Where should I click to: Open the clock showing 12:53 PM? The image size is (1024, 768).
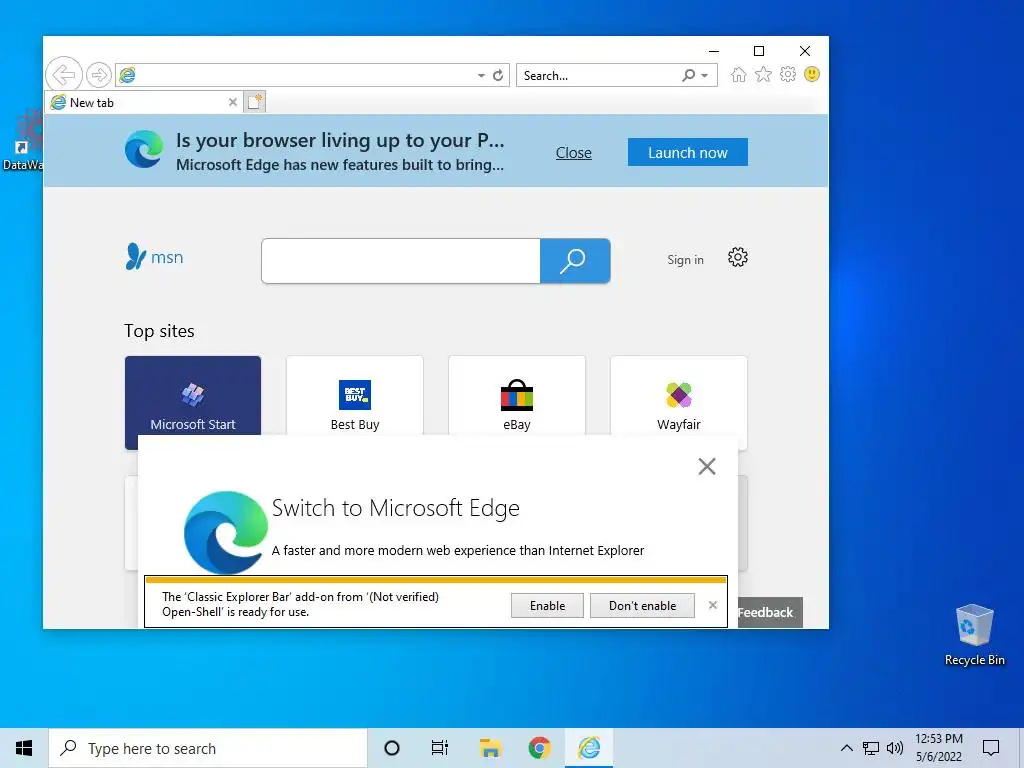click(x=938, y=748)
